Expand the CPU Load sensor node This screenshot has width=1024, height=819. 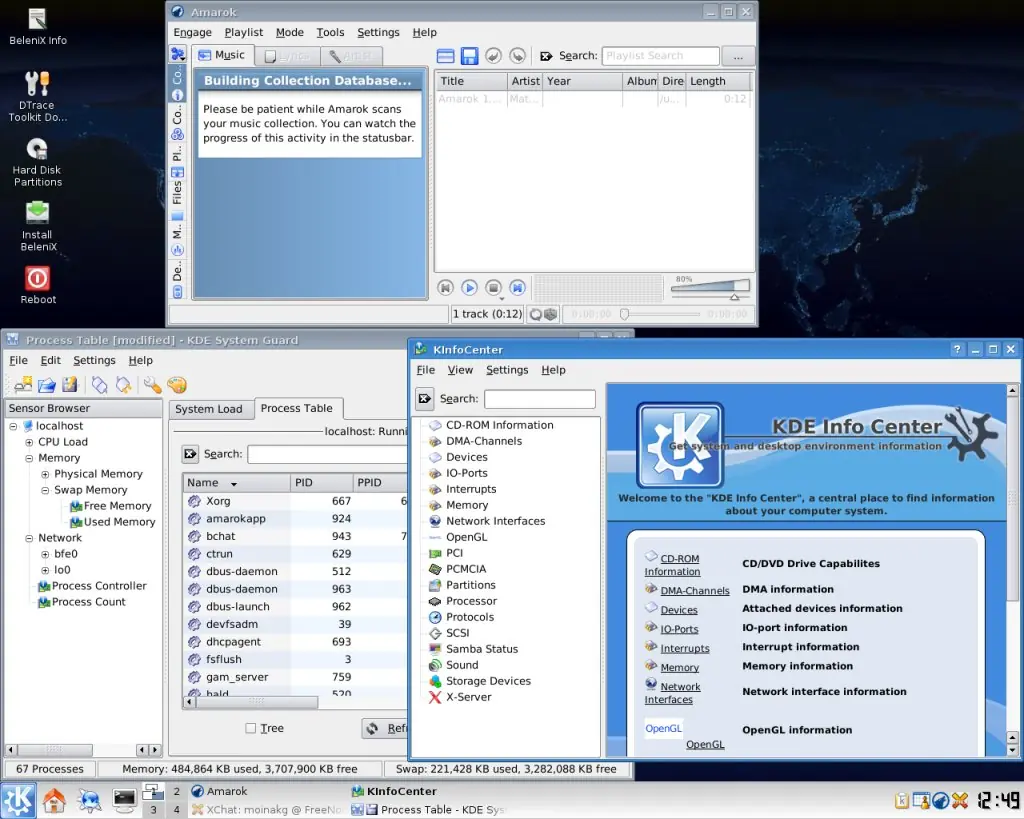(x=29, y=442)
